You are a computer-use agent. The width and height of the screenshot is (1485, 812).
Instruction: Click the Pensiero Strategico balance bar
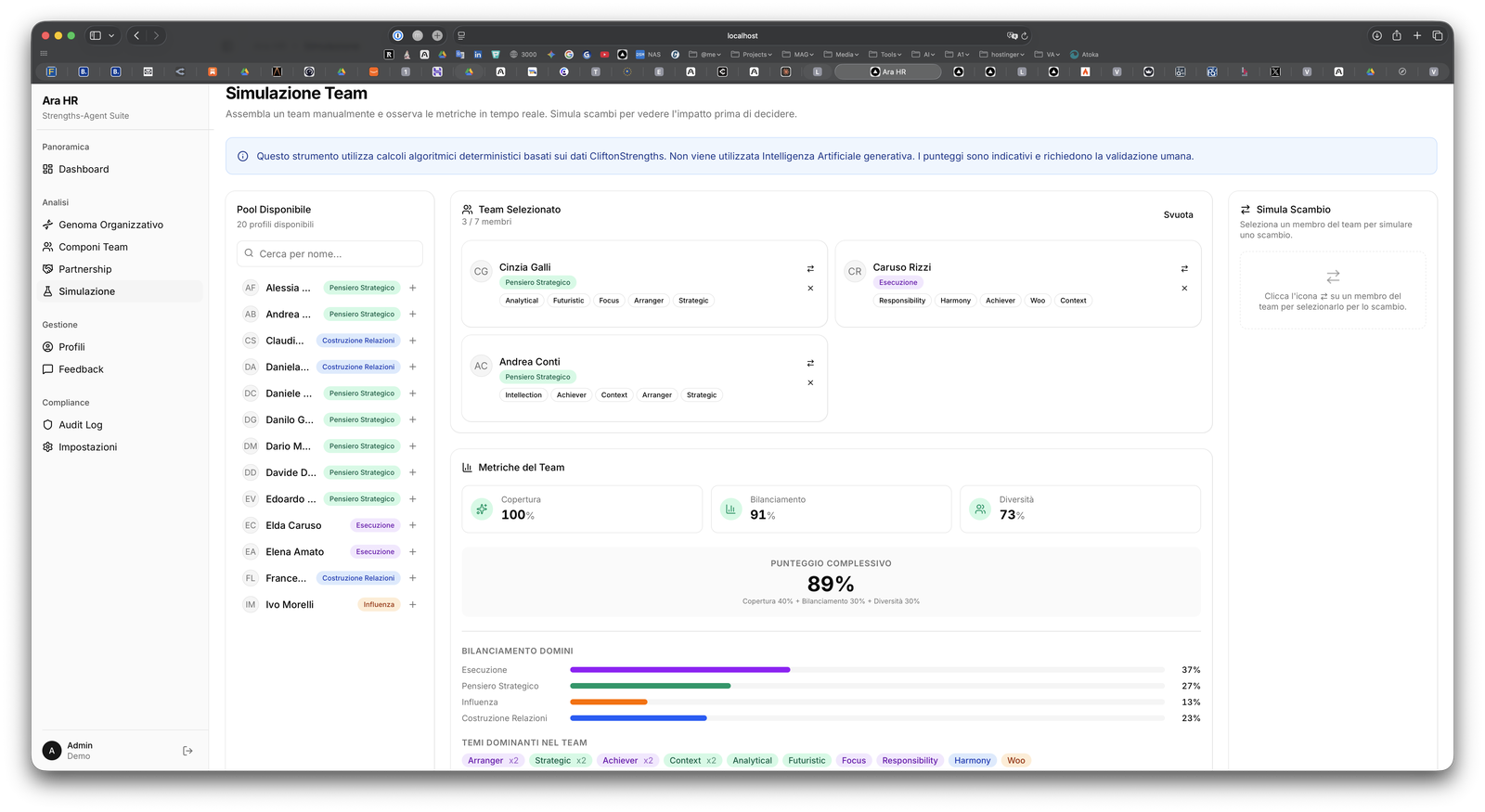click(867, 686)
